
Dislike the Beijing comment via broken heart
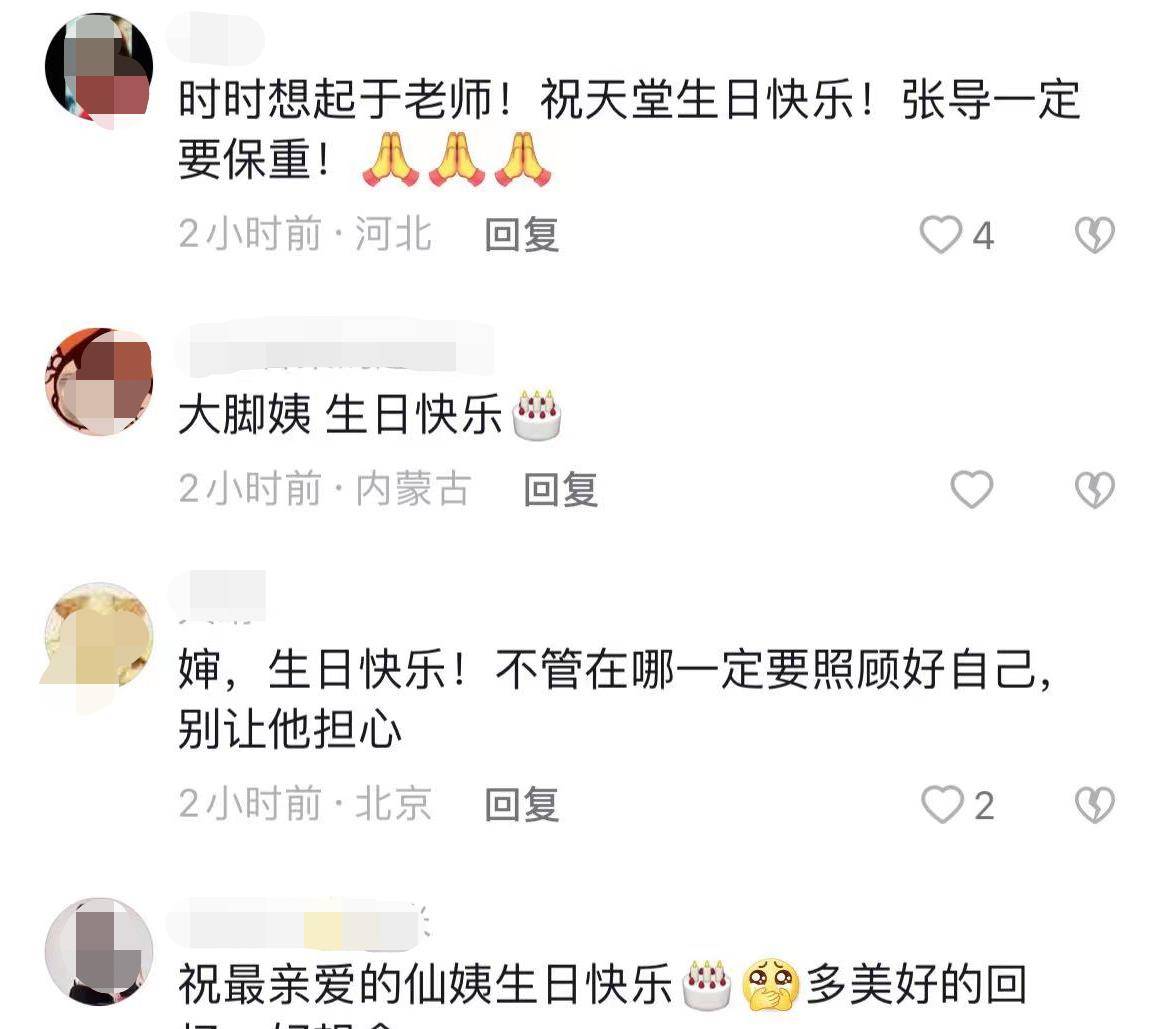(x=1095, y=804)
